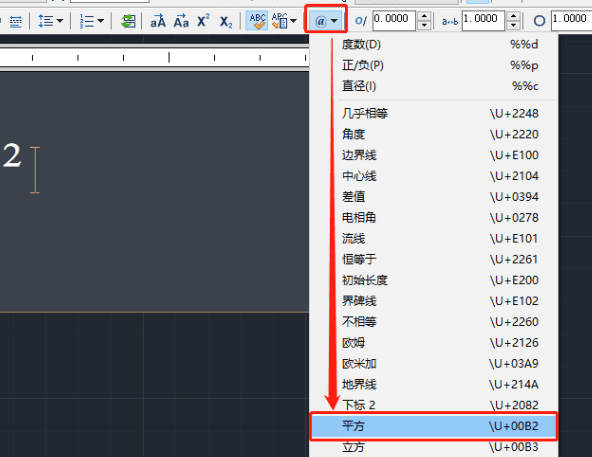Image resolution: width=592 pixels, height=457 pixels.
Task: Select 欧姆 ohm symbol entry
Action: click(433, 343)
